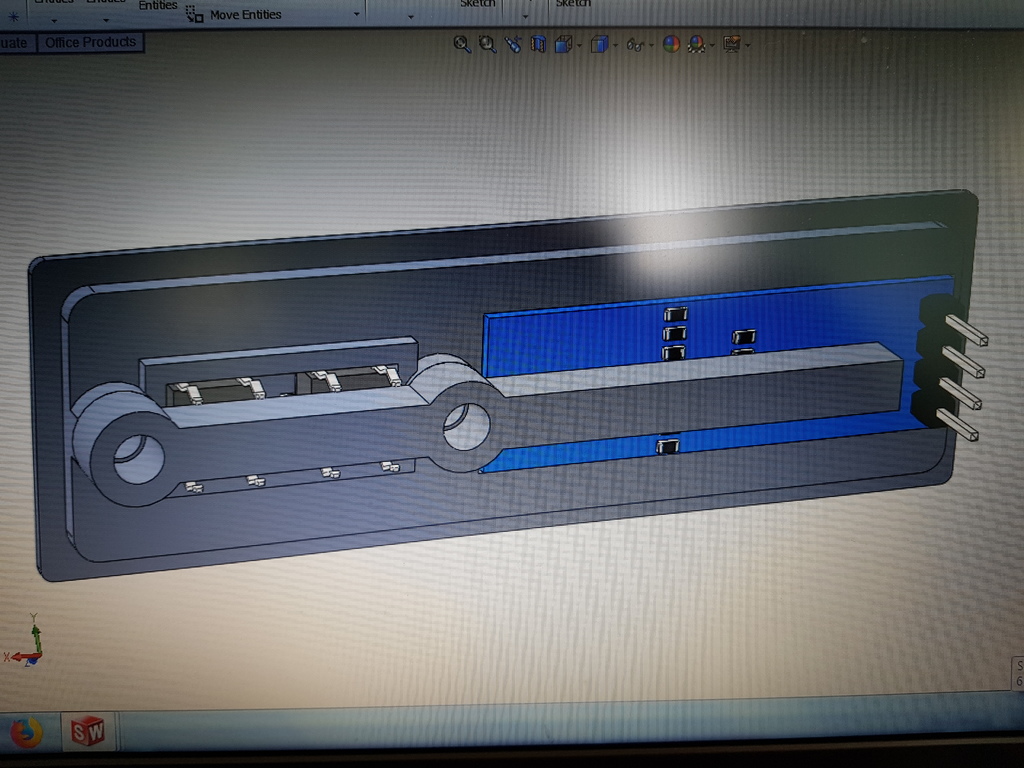Expand the Display Style dropdown arrow
Viewport: 1024px width, 768px height.
(615, 44)
